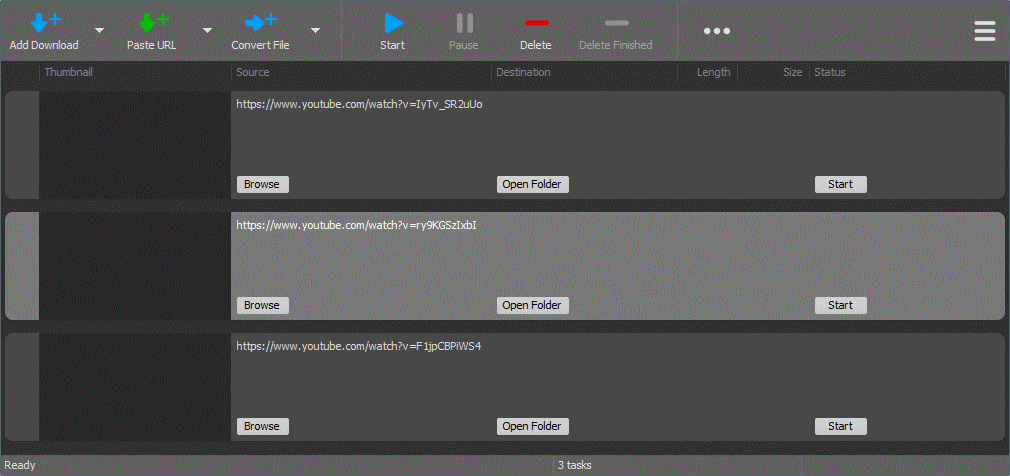Click Open Folder in the IyTv_SR2uUo row
This screenshot has width=1010, height=476.
click(533, 184)
